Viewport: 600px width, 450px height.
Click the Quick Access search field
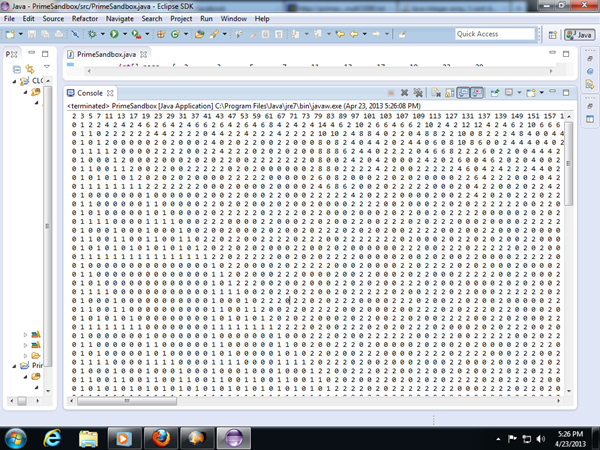click(x=495, y=34)
